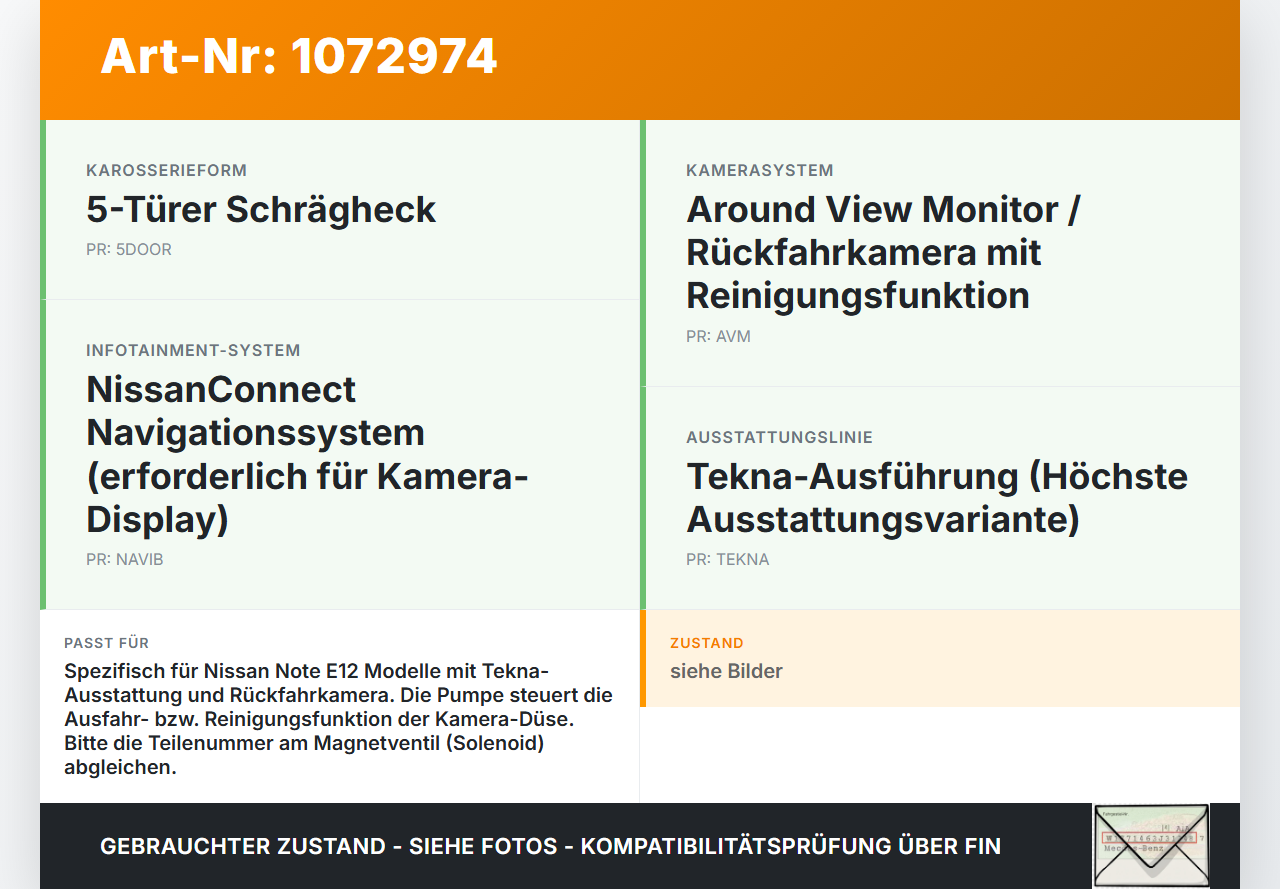Click the envelope icon in the footer
This screenshot has height=889, width=1280.
pos(1150,846)
